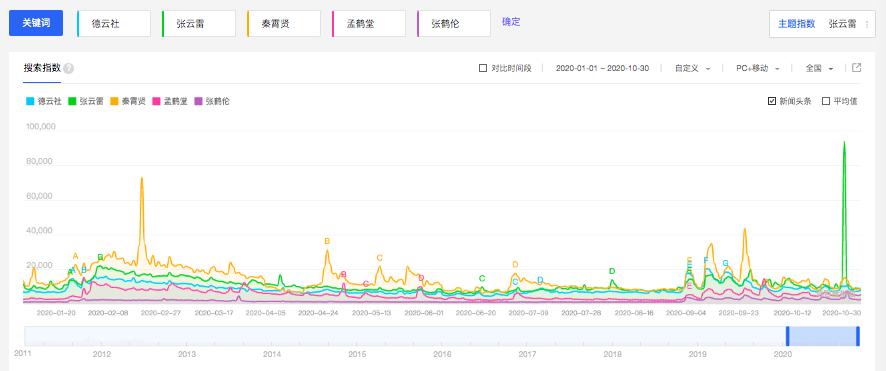This screenshot has width=886, height=371.
Task: Open the 主题指数 link
Action: 796,24
